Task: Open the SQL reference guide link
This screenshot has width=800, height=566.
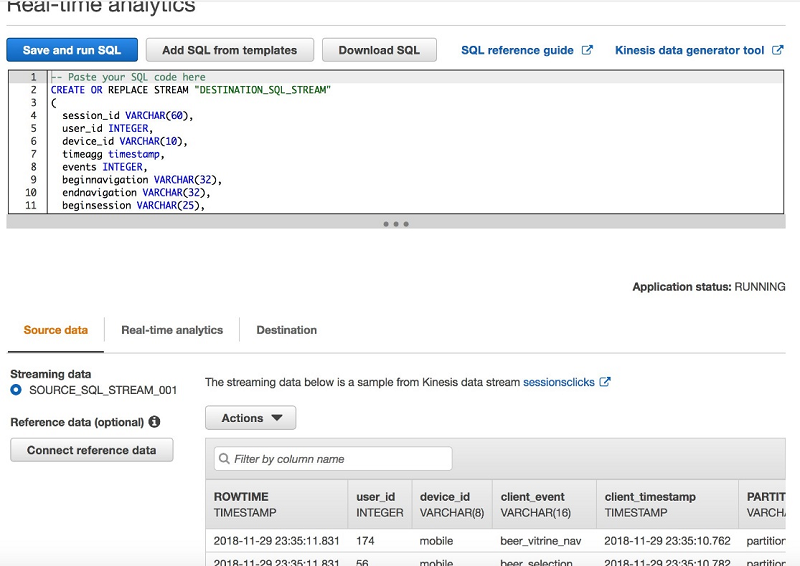Action: 517,50
